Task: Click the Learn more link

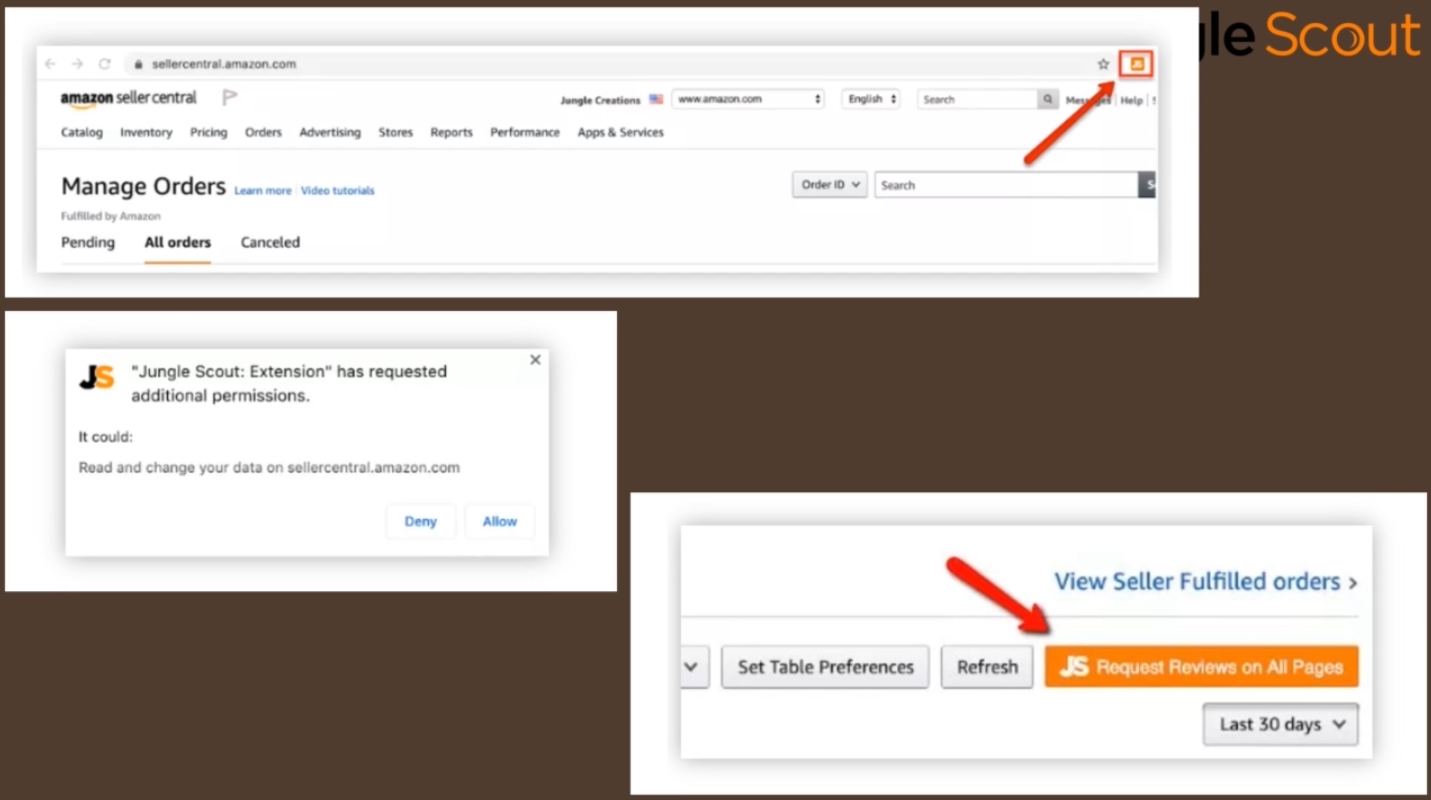Action: point(263,190)
